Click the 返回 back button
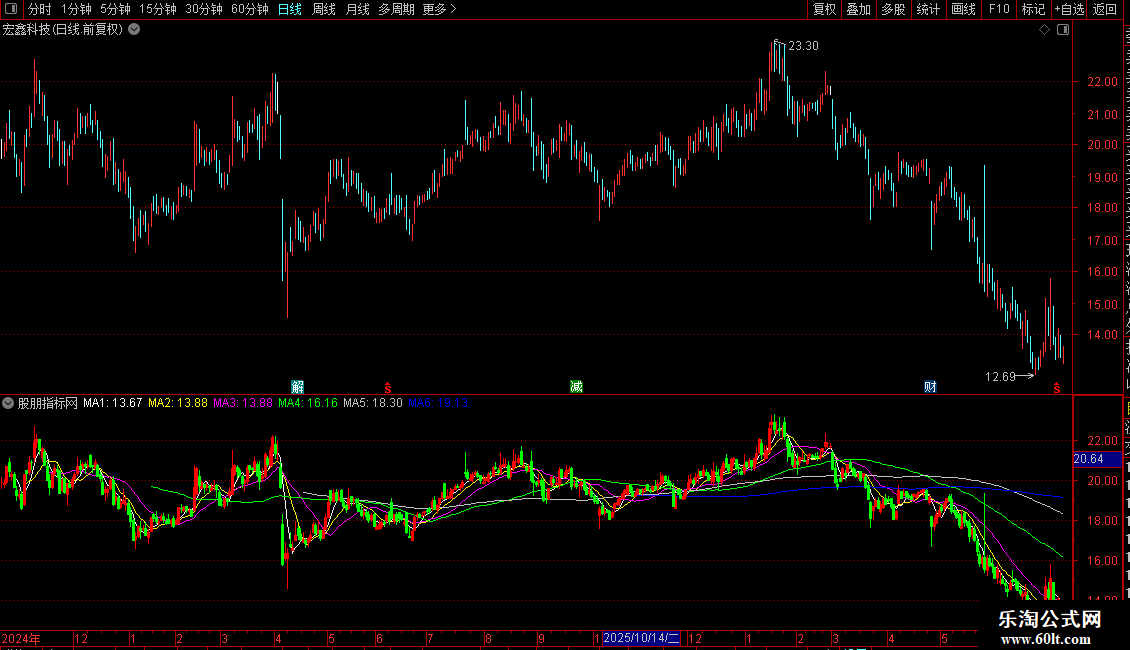The image size is (1130, 650). [x=1105, y=9]
